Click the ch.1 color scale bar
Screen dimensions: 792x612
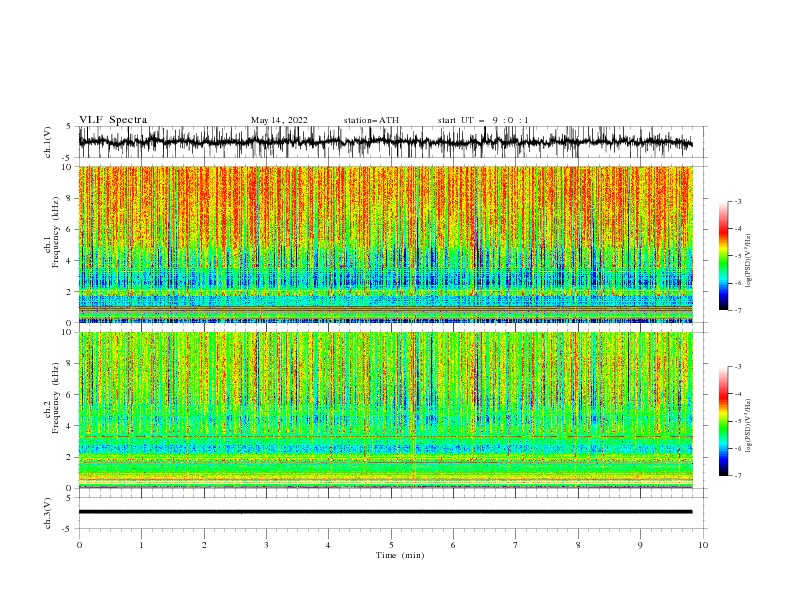tap(723, 256)
